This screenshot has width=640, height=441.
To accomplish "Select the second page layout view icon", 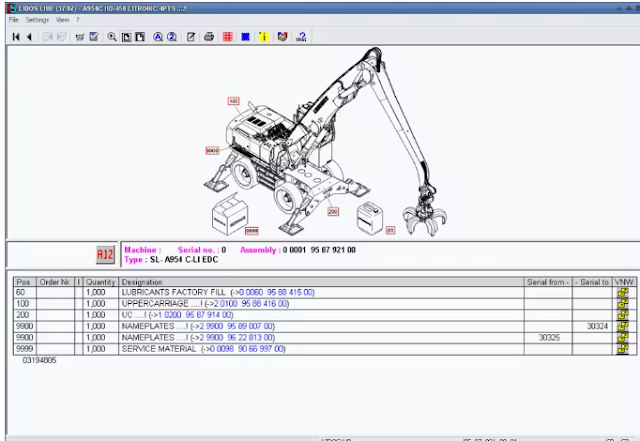I will (x=140, y=37).
